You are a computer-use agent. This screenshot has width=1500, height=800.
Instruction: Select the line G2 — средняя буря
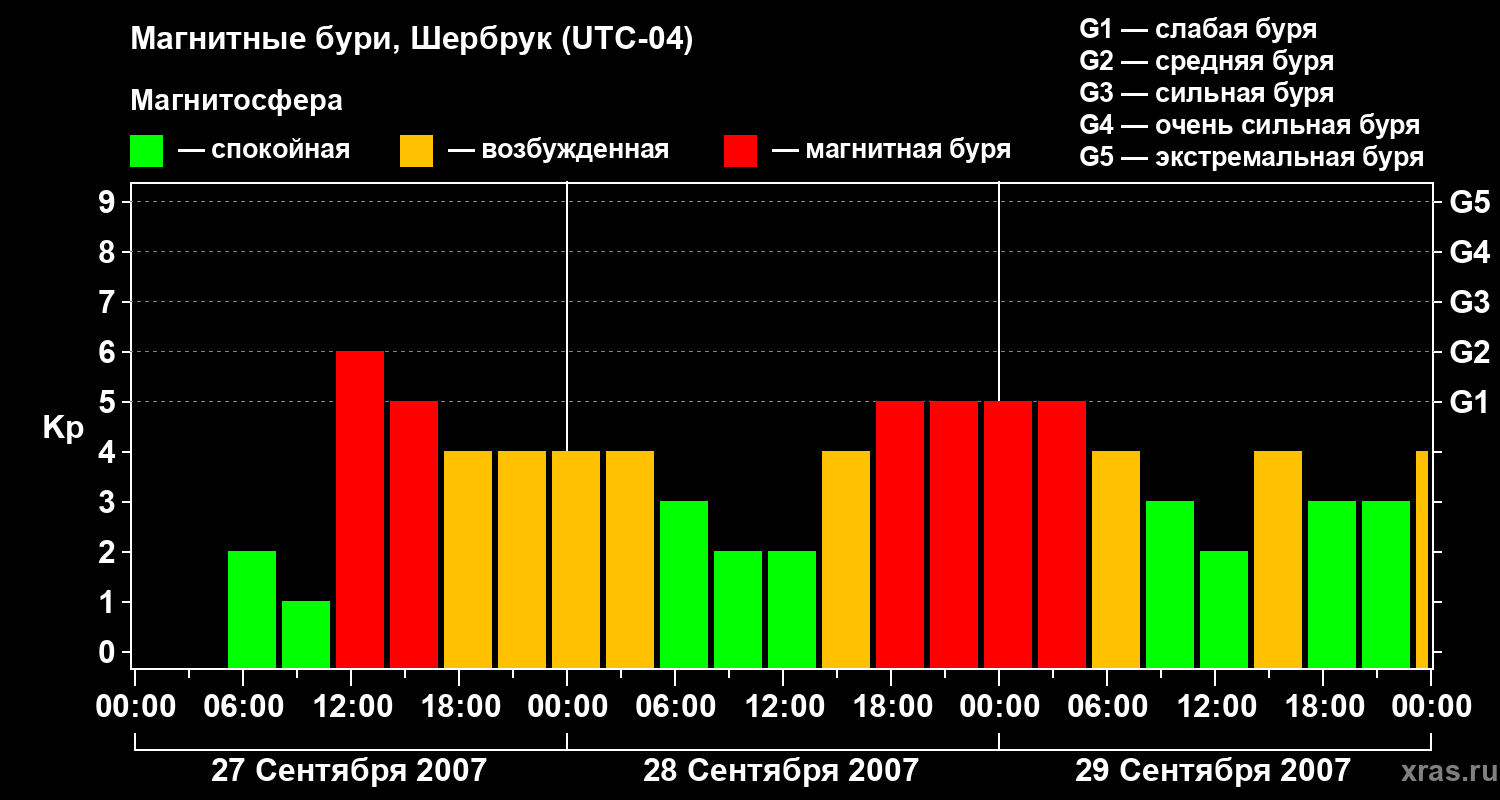click(x=1206, y=61)
